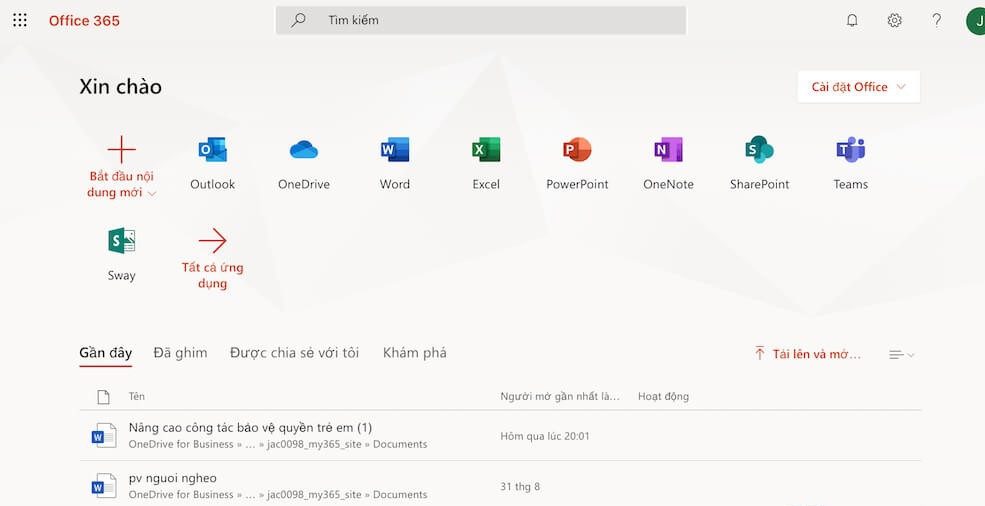This screenshot has width=985, height=506.
Task: Click the 'Tất cả ứng dụng' label
Action: [x=212, y=275]
